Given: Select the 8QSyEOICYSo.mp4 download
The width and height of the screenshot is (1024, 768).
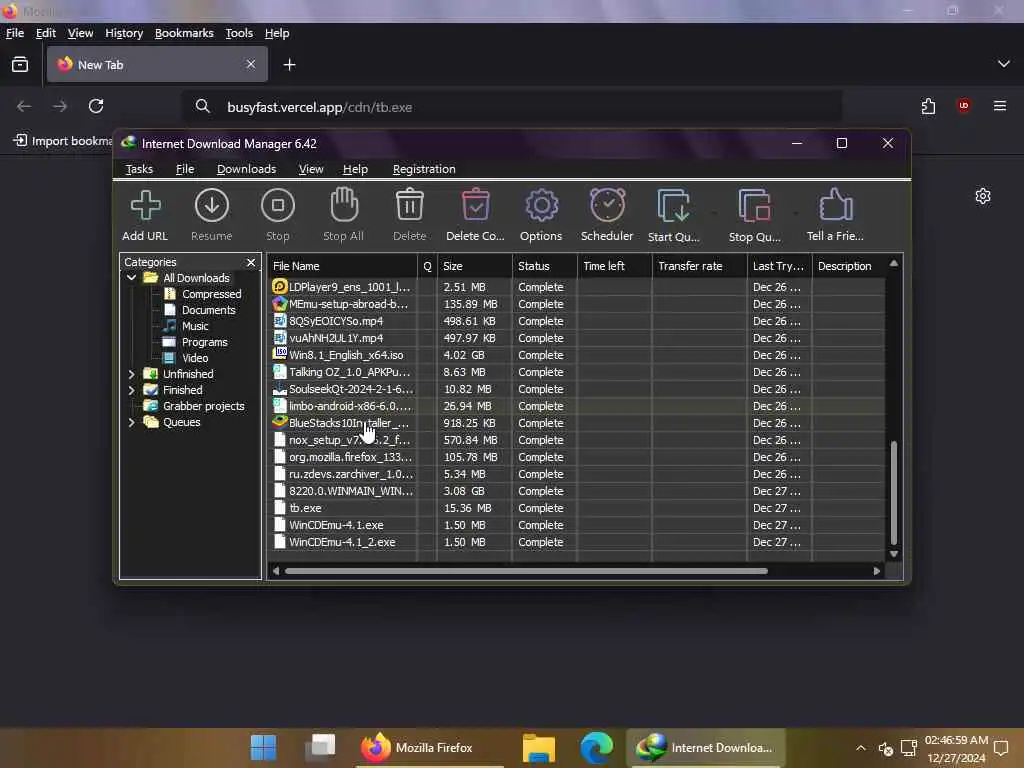Looking at the screenshot, I should (577, 321).
